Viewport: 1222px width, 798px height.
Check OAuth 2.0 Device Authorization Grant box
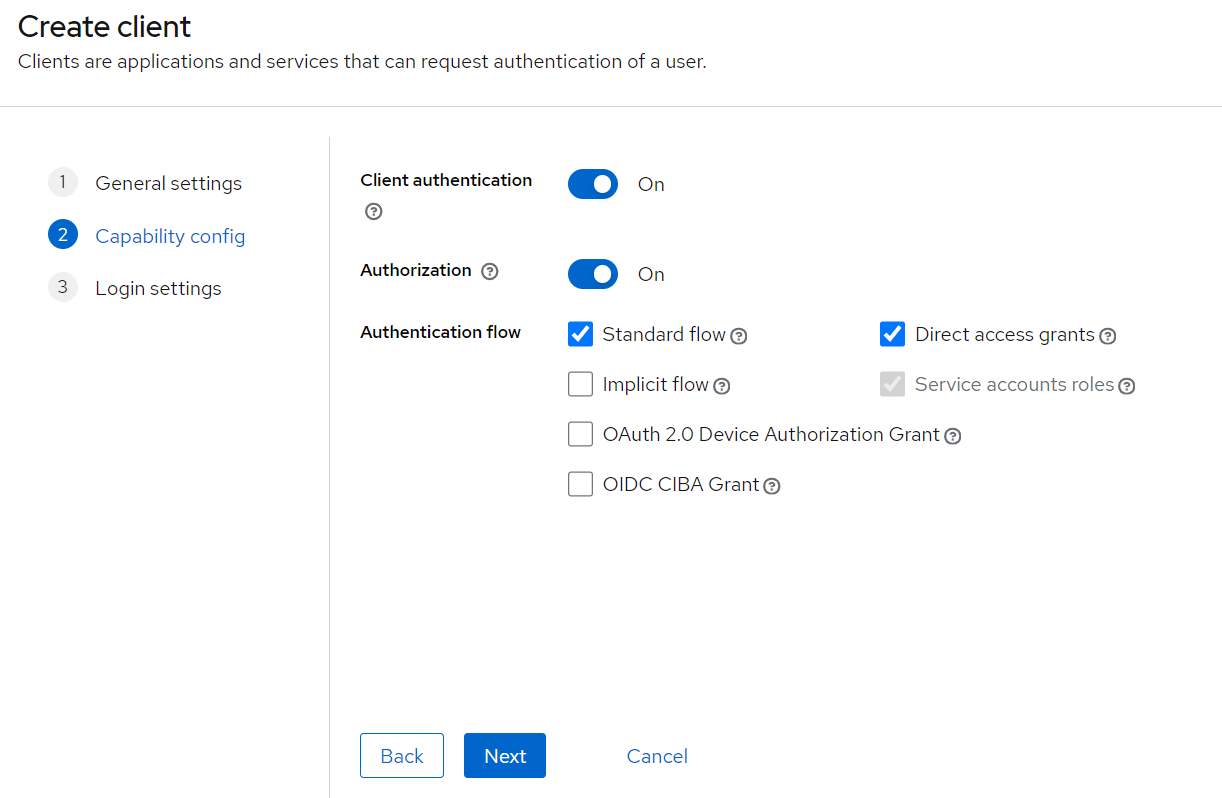pyautogui.click(x=580, y=434)
